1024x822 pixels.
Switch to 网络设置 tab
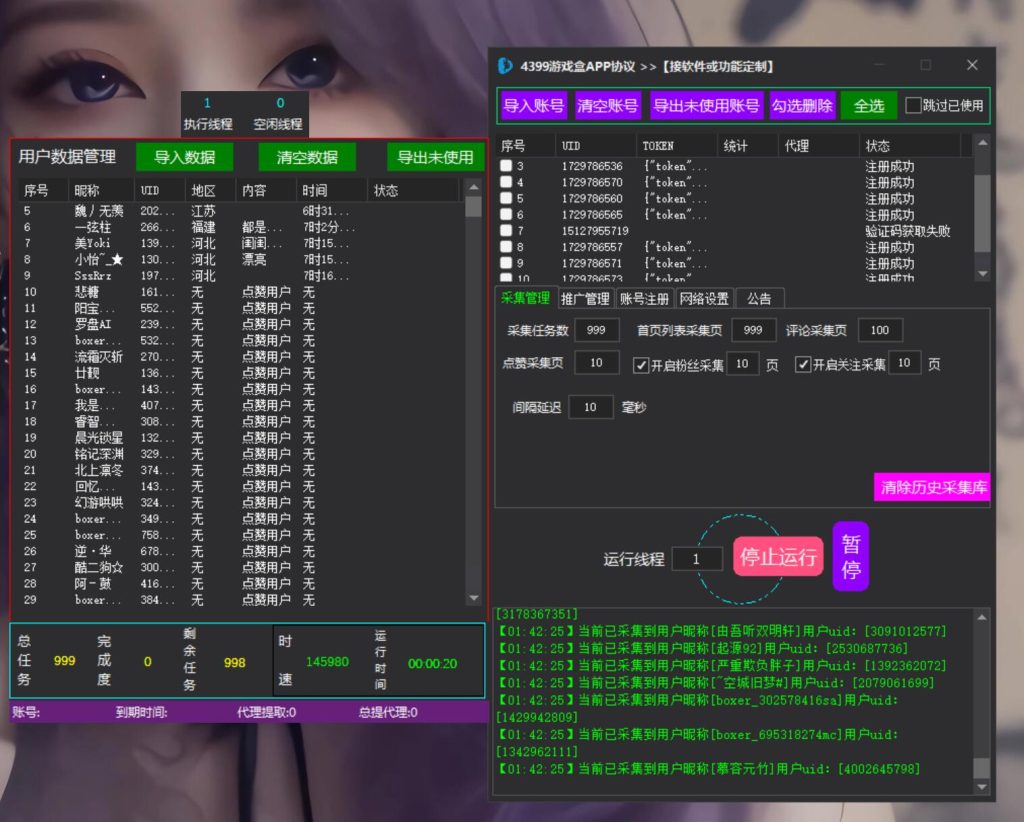coord(704,299)
